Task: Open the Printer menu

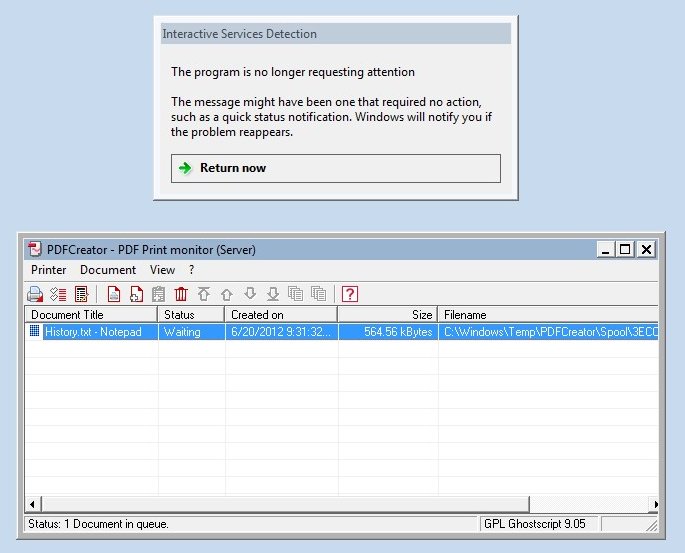Action: coord(48,270)
